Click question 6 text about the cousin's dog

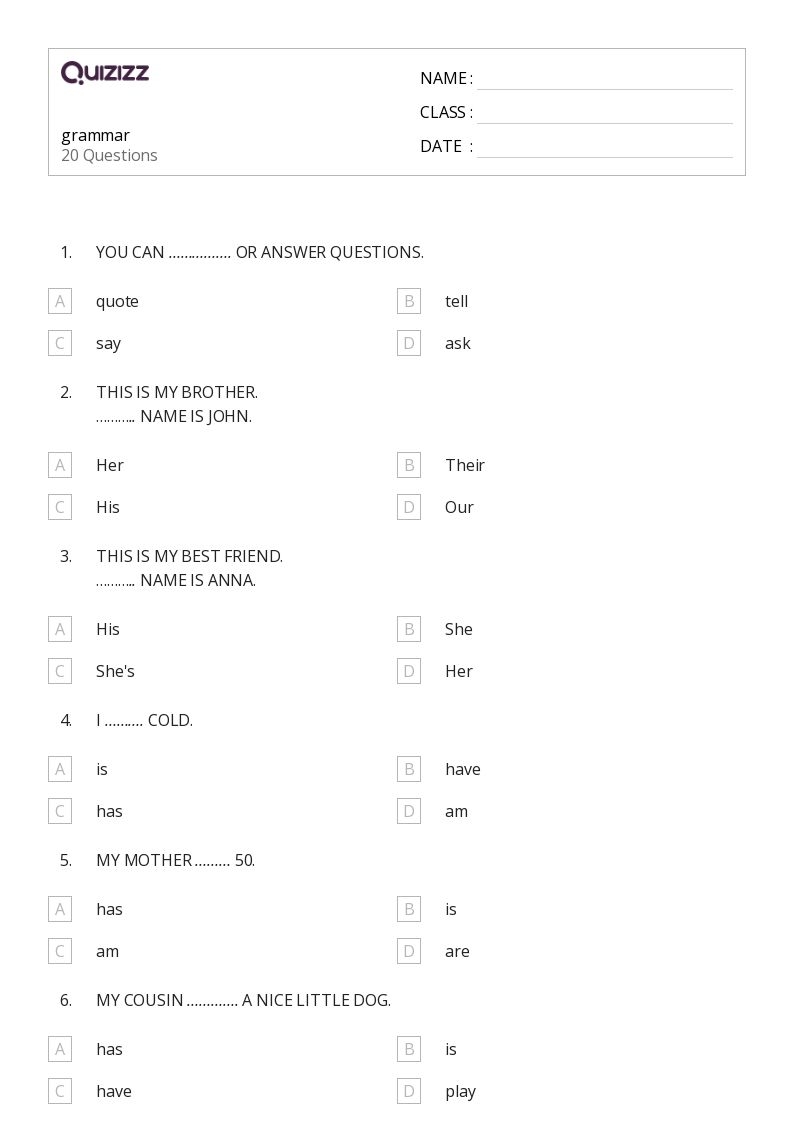point(243,1000)
